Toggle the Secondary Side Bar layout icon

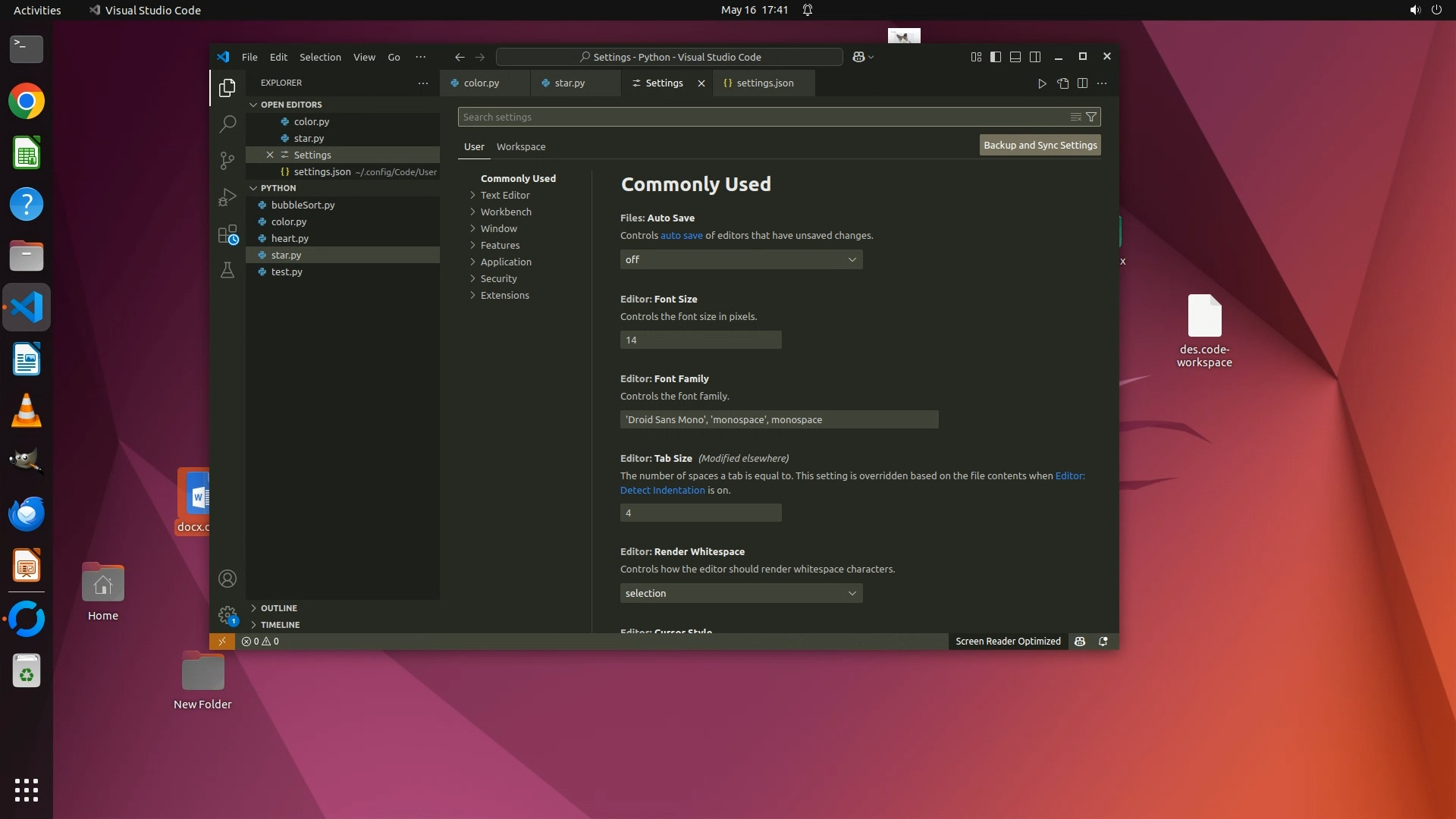[1035, 57]
